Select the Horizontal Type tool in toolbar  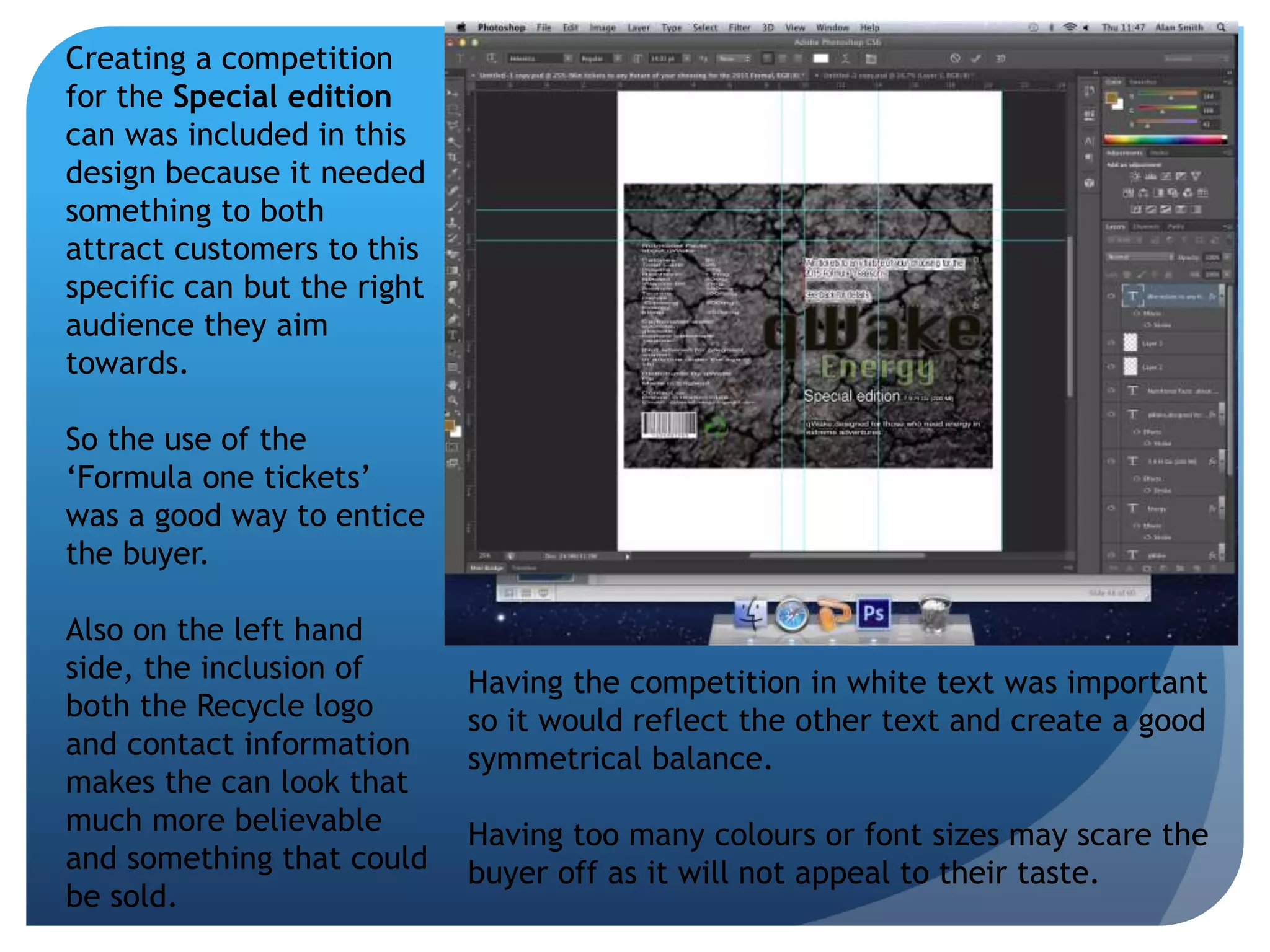[453, 335]
